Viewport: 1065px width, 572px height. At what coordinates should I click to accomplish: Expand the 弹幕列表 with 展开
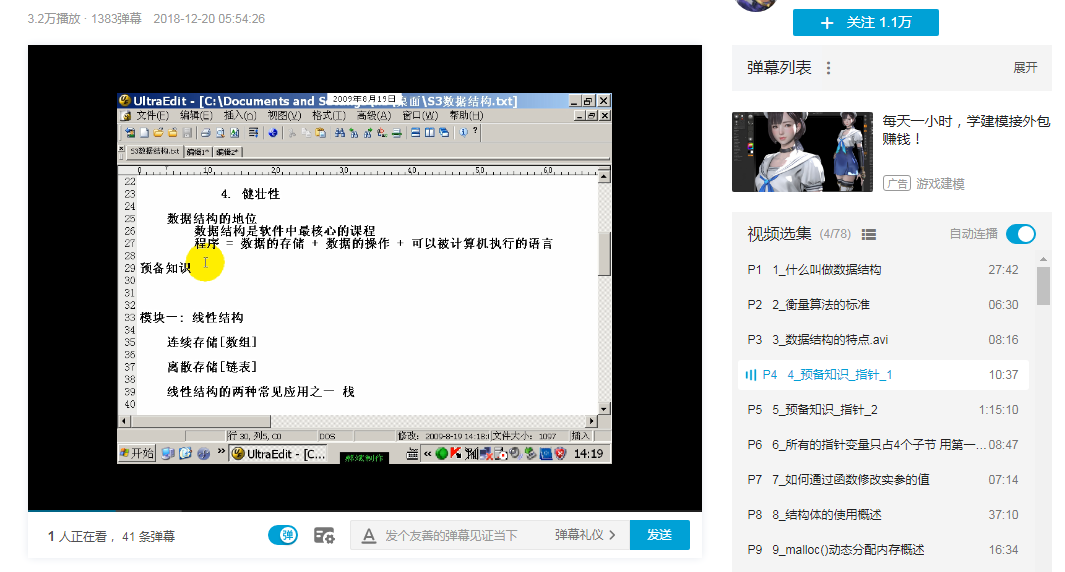tap(1025, 67)
